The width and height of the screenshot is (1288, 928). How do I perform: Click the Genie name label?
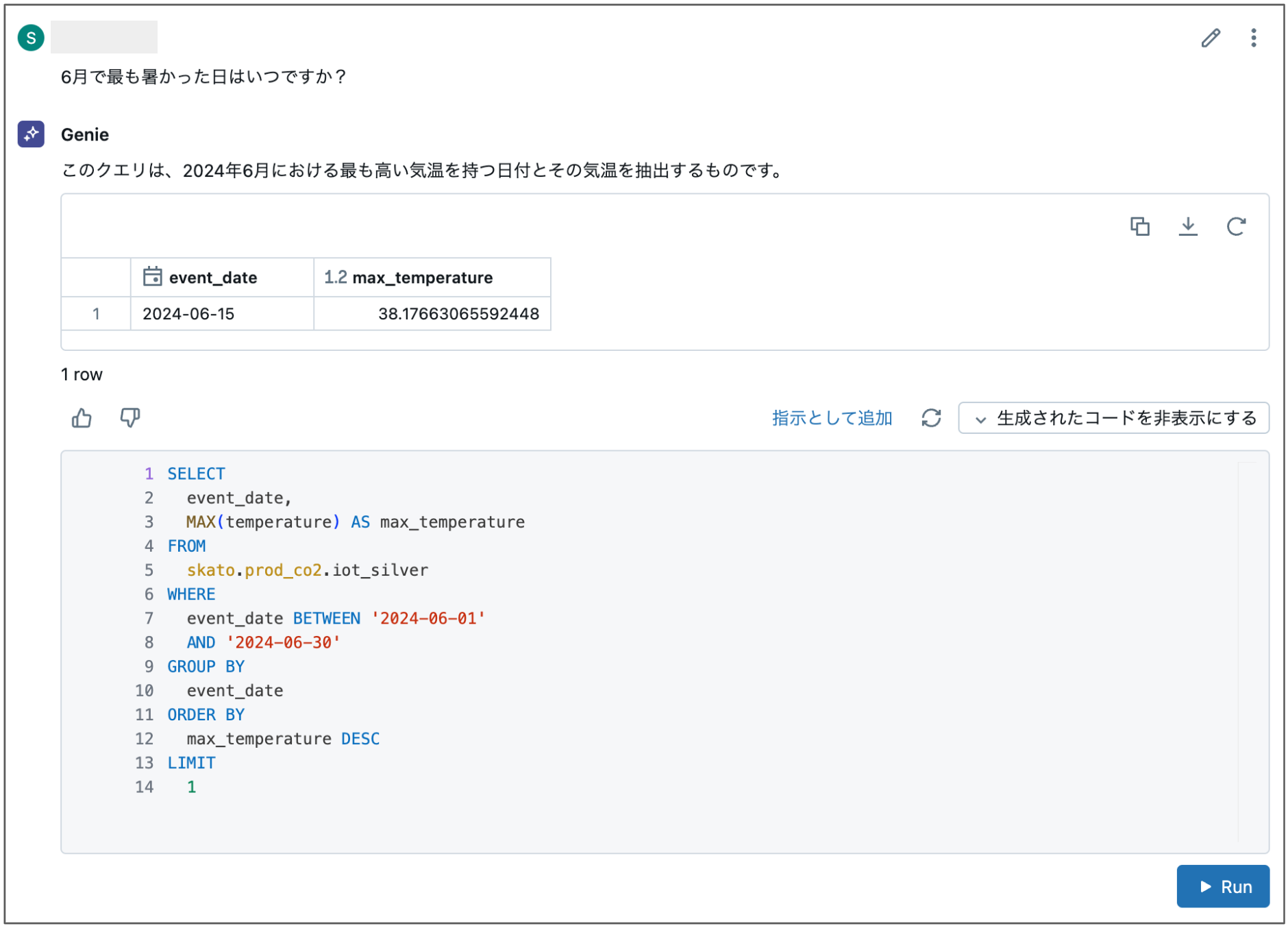[x=85, y=134]
